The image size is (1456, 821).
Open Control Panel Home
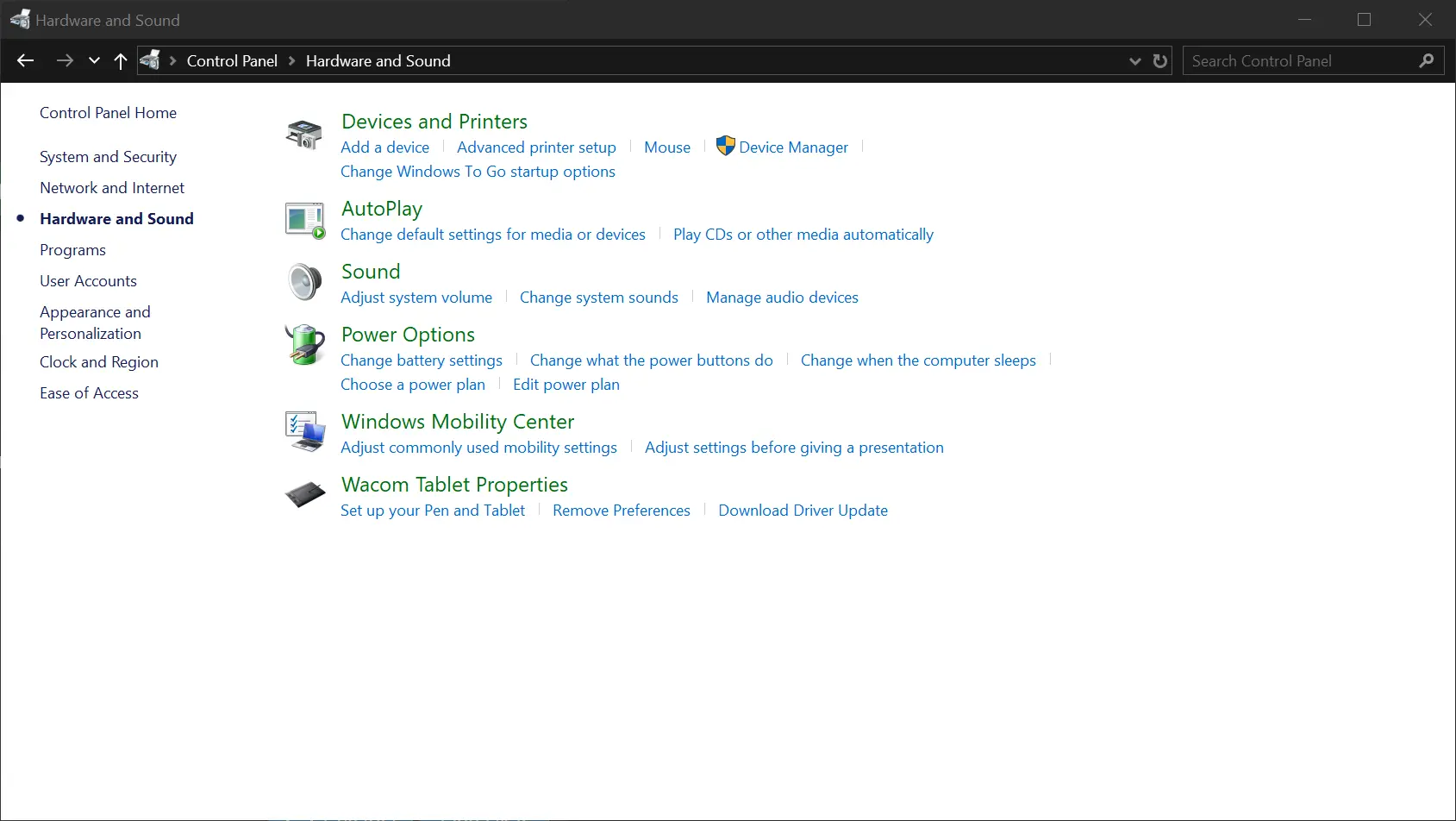pyautogui.click(x=108, y=113)
